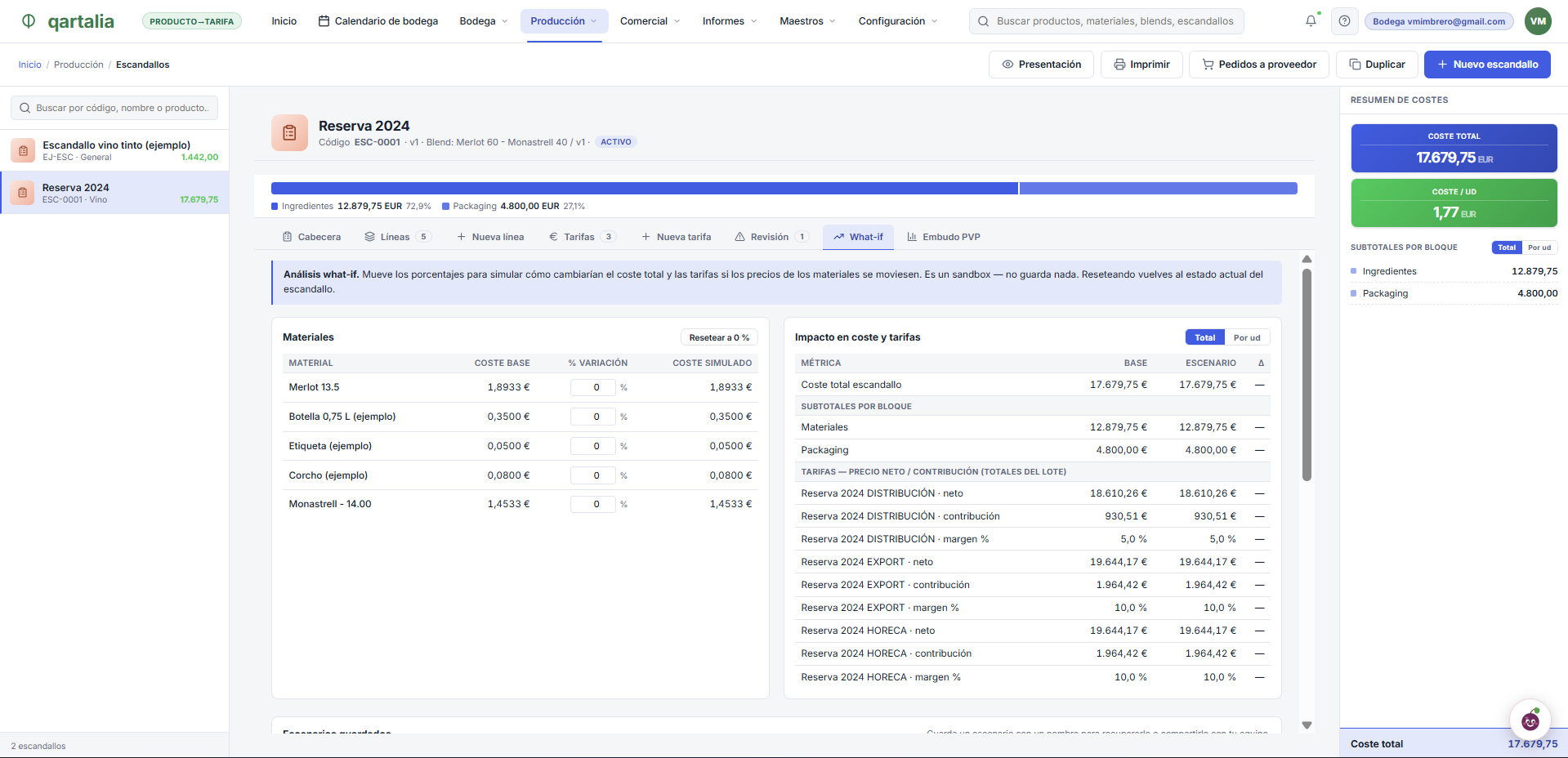Click the COSTE / UD green card
Viewport: 1568px width, 758px height.
(x=1454, y=203)
